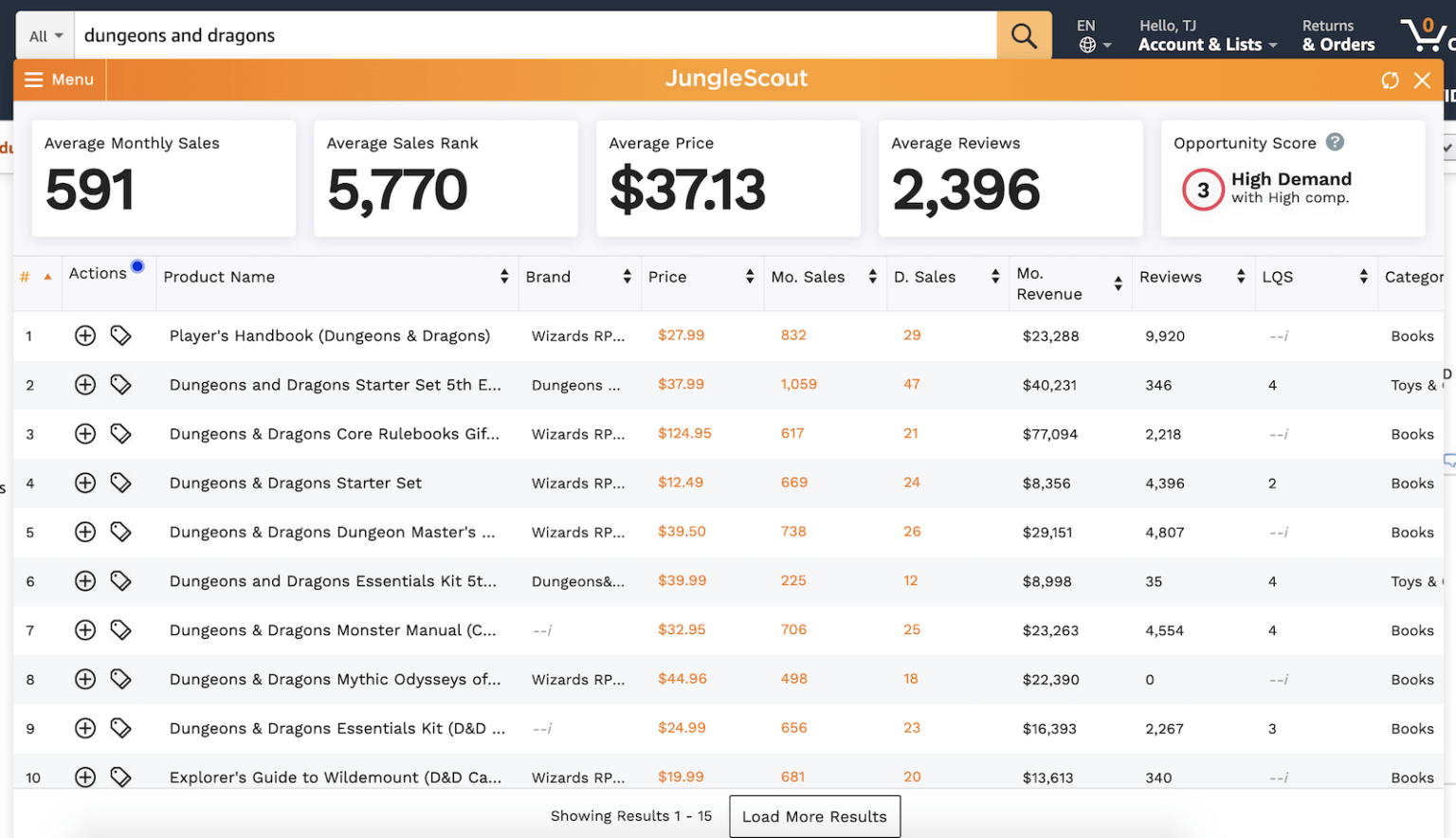The width and height of the screenshot is (1456, 838).
Task: Open Player's Handbook (Dungeons & Dragons) product
Action: coord(330,336)
